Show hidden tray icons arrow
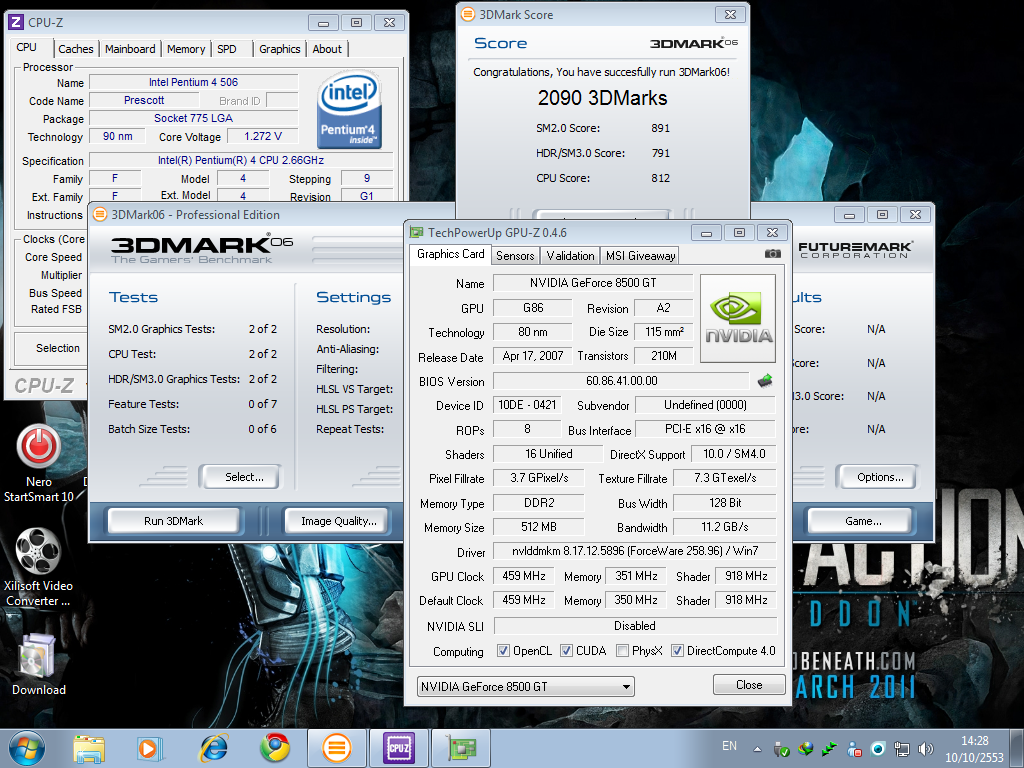This screenshot has height=768, width=1024. (x=757, y=749)
